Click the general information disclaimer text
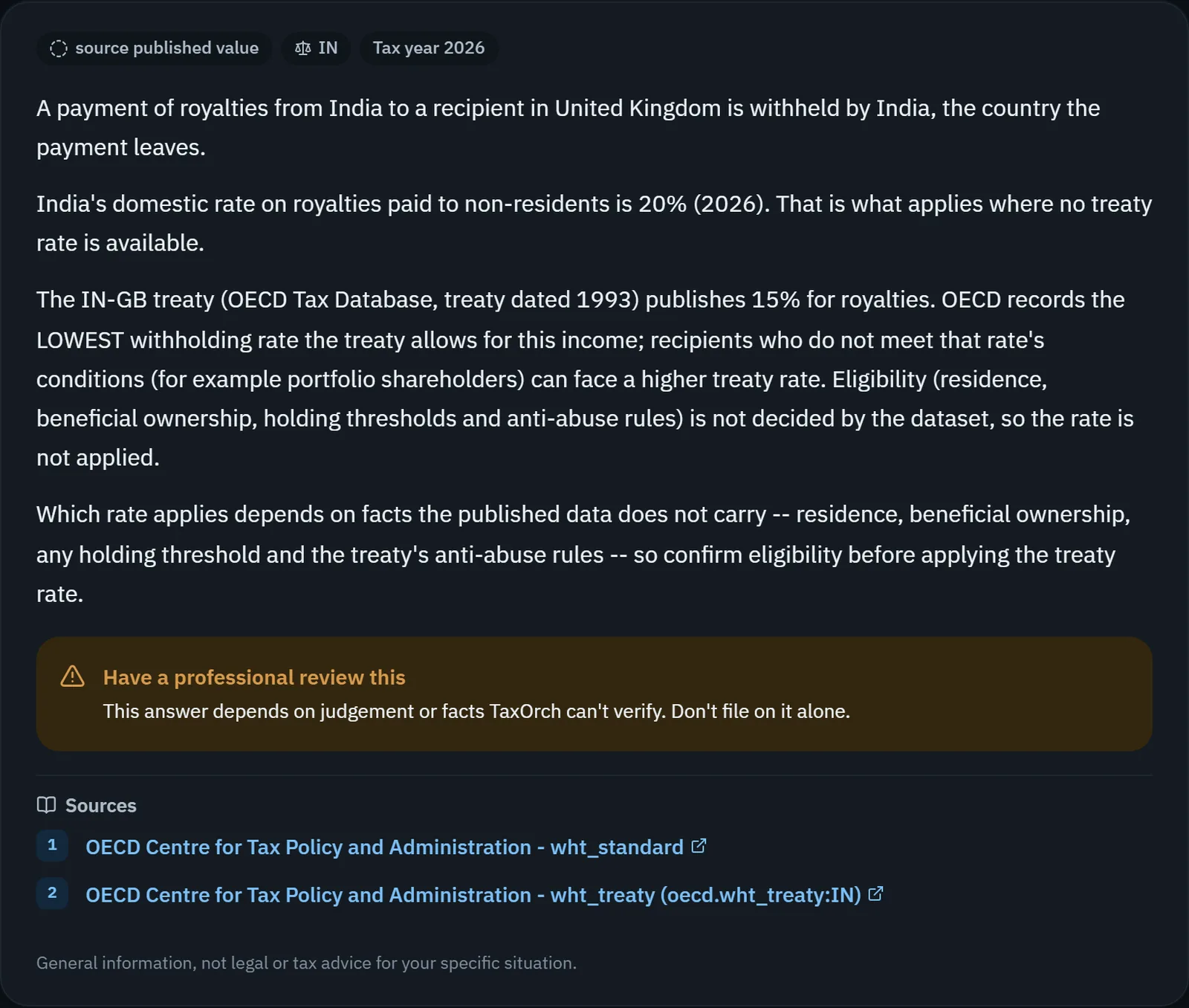This screenshot has height=1008, width=1189. [306, 963]
